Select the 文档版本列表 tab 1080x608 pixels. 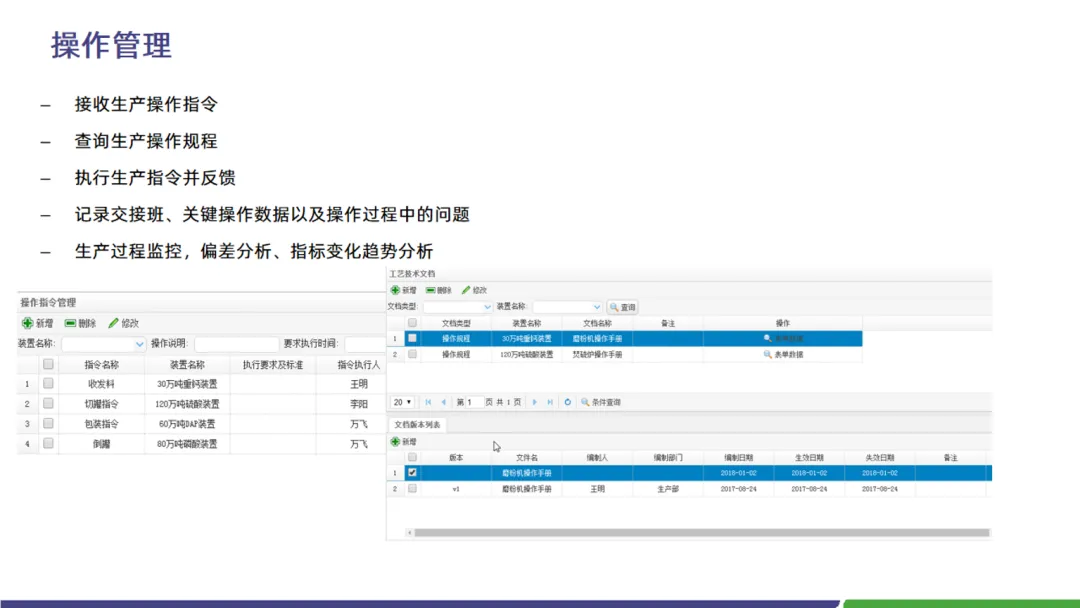tap(417, 425)
